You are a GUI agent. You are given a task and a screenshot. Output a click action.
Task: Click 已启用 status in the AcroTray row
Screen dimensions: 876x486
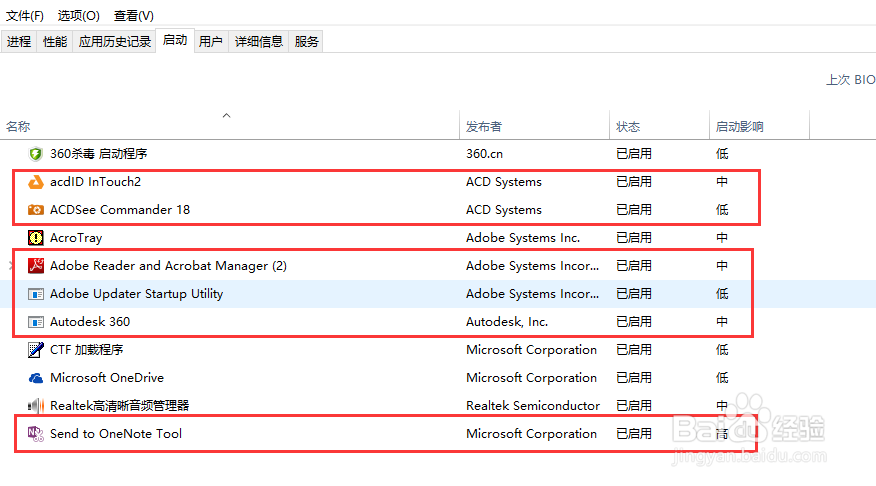[x=634, y=238]
